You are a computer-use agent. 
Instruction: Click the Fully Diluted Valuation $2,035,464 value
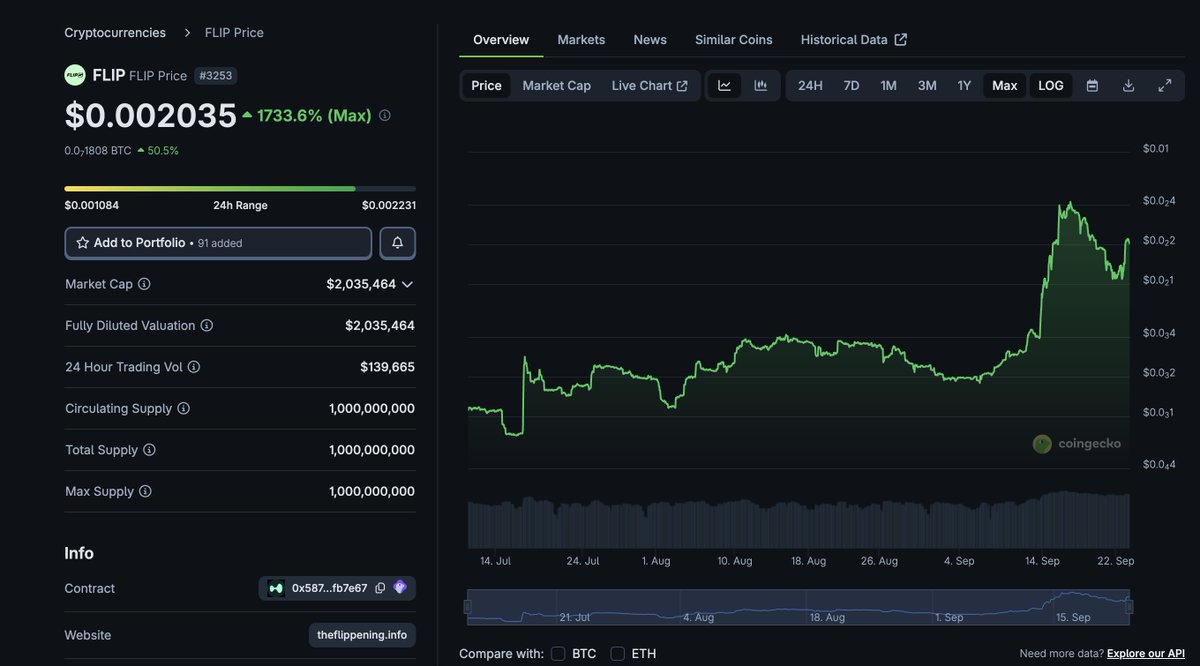(x=380, y=326)
